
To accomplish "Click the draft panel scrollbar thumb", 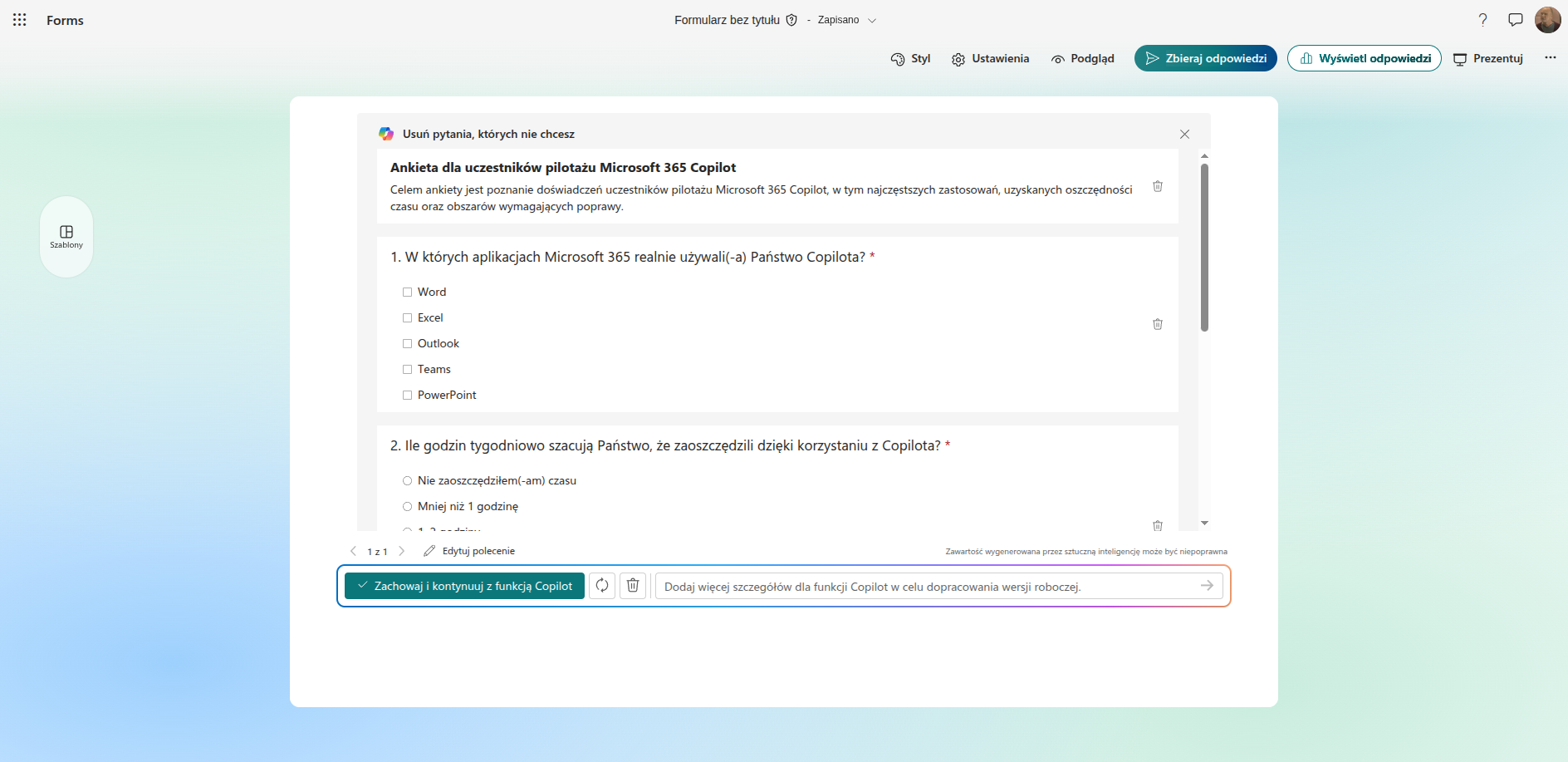I will coord(1204,248).
